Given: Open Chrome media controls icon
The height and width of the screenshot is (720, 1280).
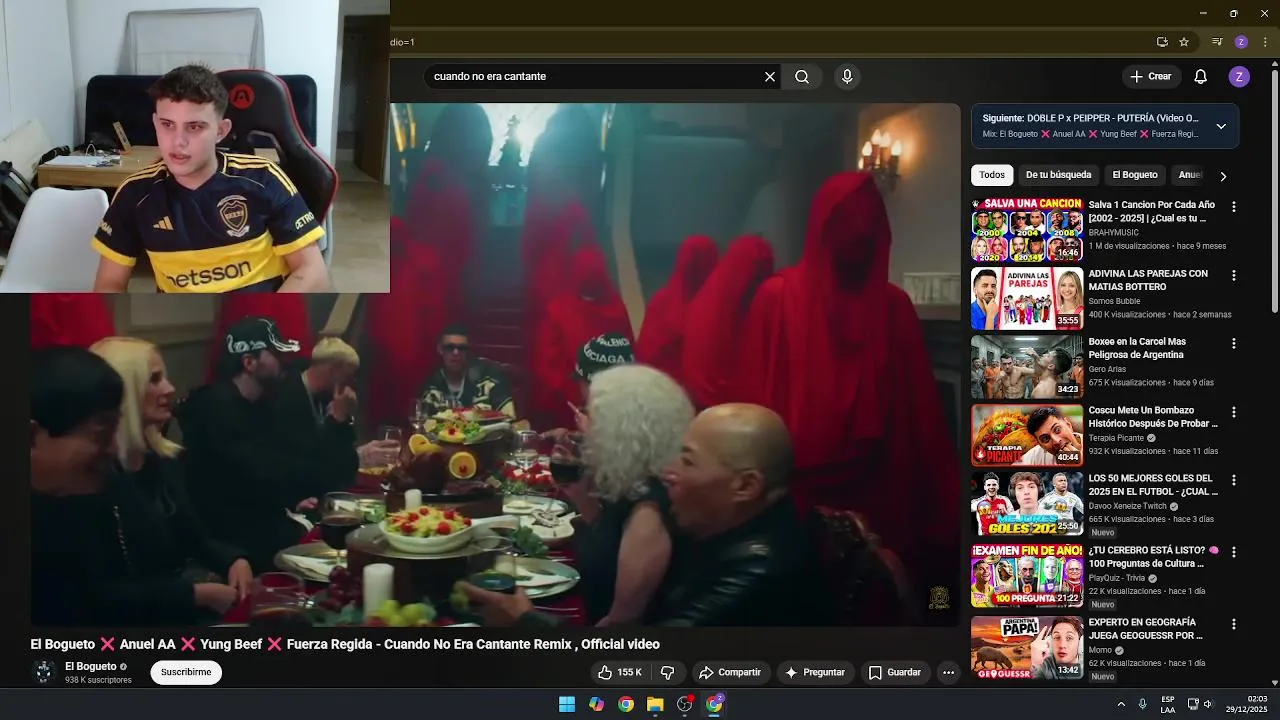Looking at the screenshot, I should pos(1217,42).
